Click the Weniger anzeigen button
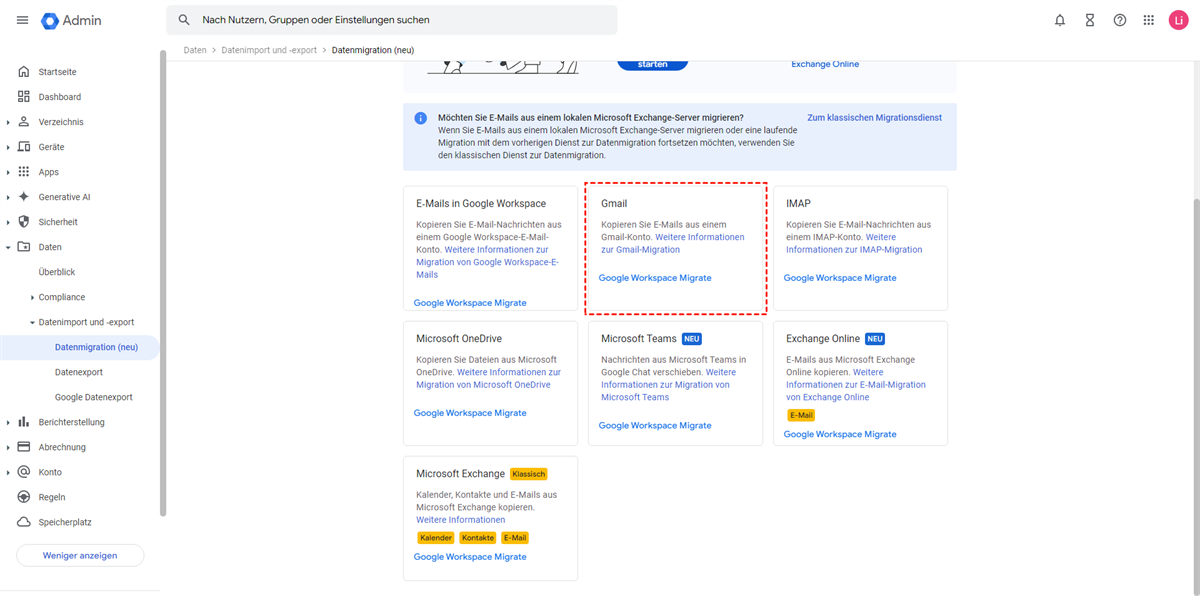1200x596 pixels. pyautogui.click(x=80, y=555)
